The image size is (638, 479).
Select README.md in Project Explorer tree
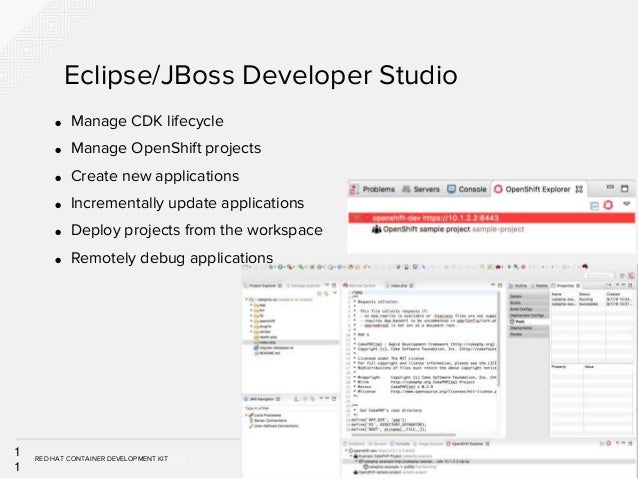(x=267, y=353)
